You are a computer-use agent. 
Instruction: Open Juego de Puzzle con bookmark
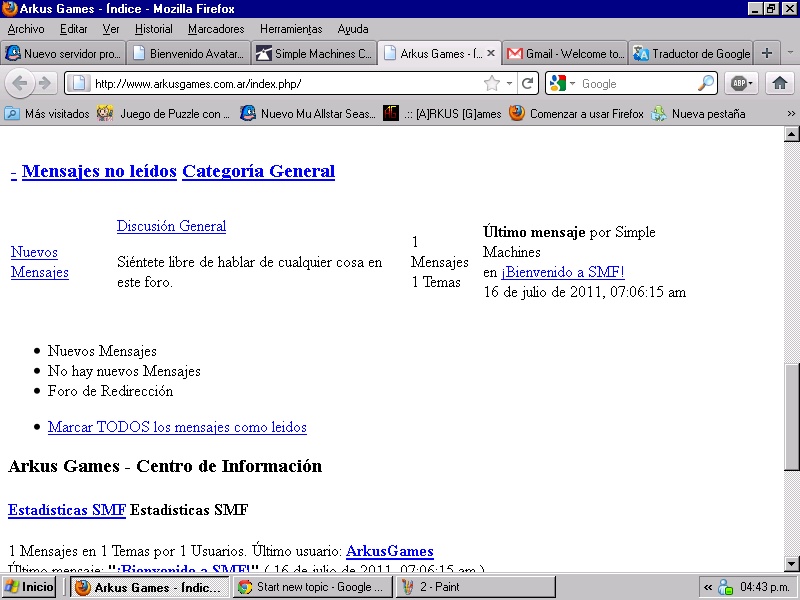pos(163,114)
